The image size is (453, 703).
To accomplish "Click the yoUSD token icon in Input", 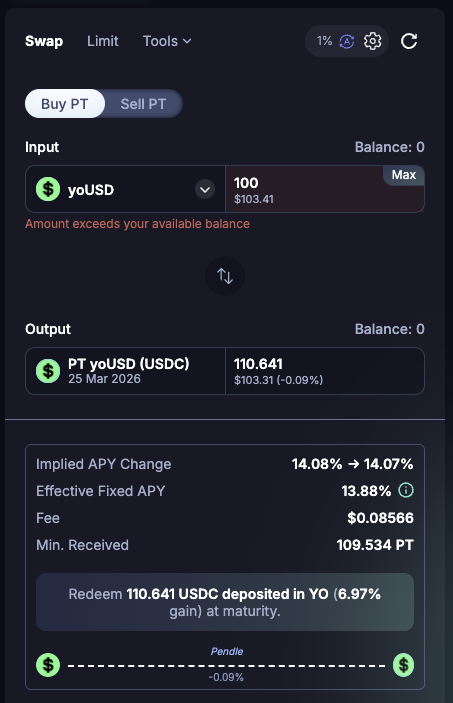I will (x=48, y=189).
